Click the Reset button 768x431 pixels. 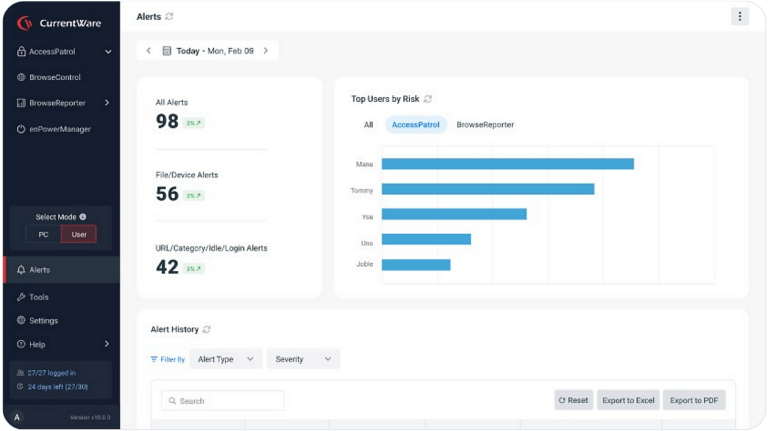click(574, 400)
